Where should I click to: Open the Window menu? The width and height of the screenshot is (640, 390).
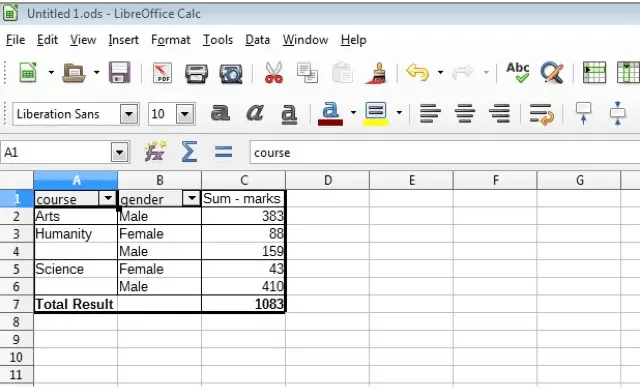click(x=305, y=40)
